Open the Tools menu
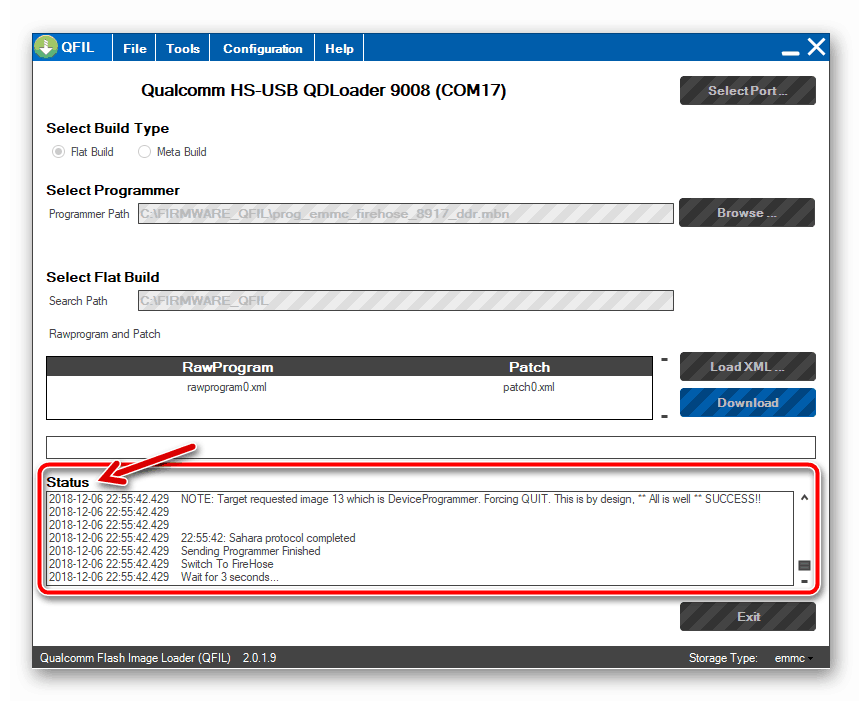Viewport: 862px width, 701px height. coord(183,48)
